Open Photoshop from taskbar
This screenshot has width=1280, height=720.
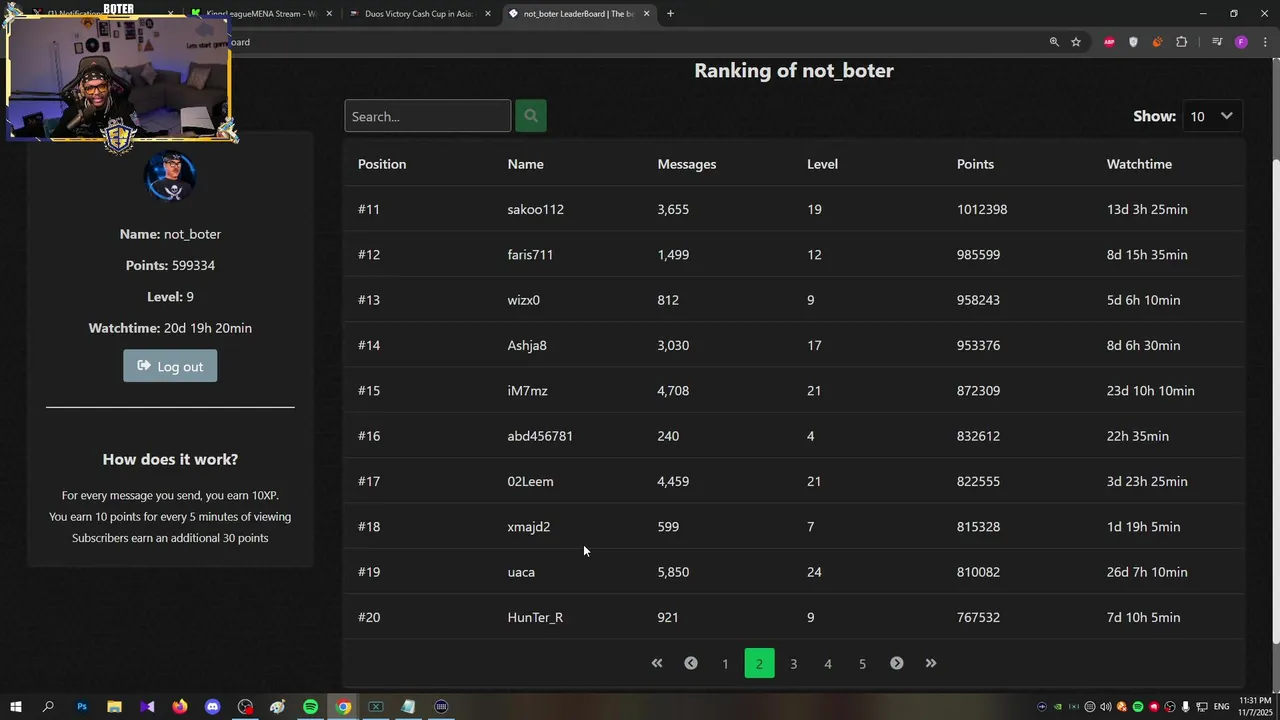(x=82, y=707)
